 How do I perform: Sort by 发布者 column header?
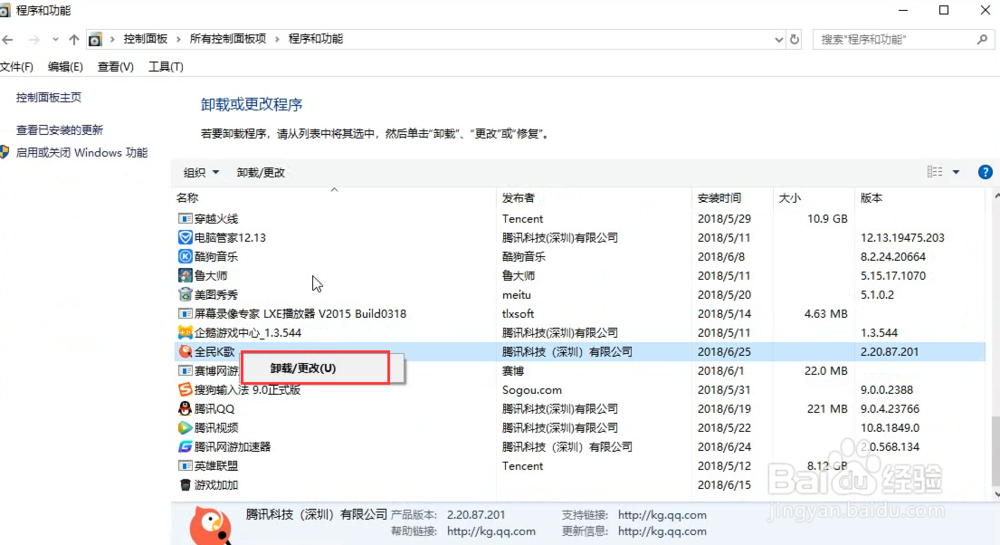click(x=594, y=198)
